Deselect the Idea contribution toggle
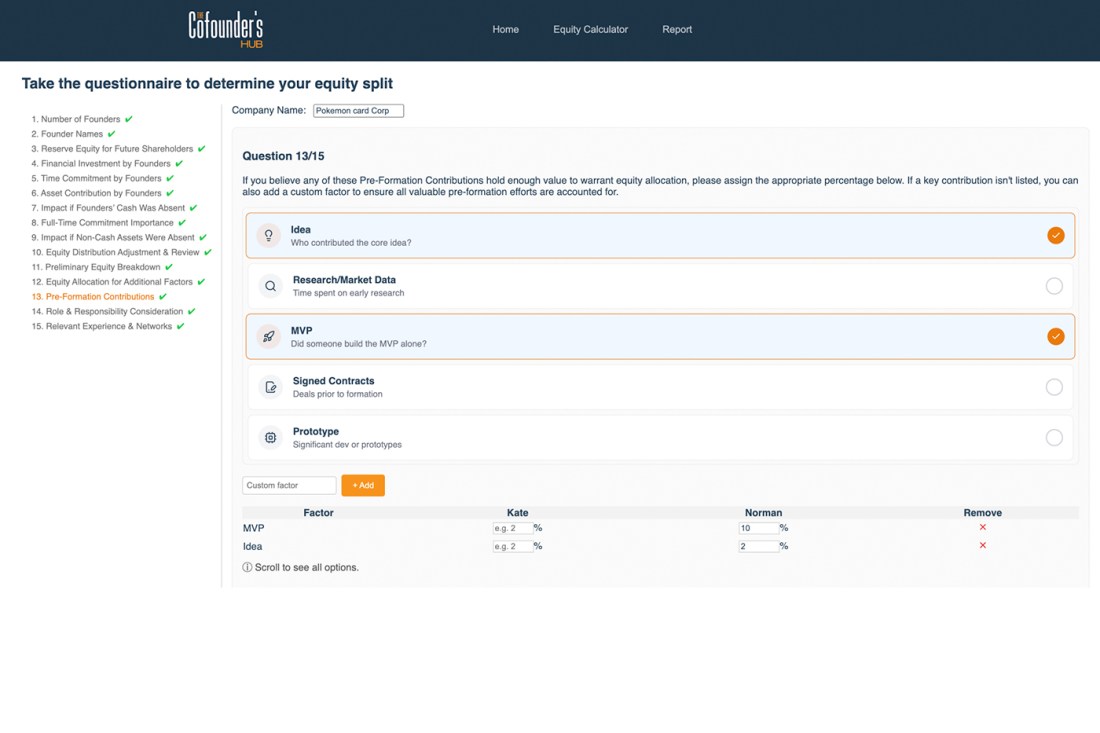 point(1056,235)
